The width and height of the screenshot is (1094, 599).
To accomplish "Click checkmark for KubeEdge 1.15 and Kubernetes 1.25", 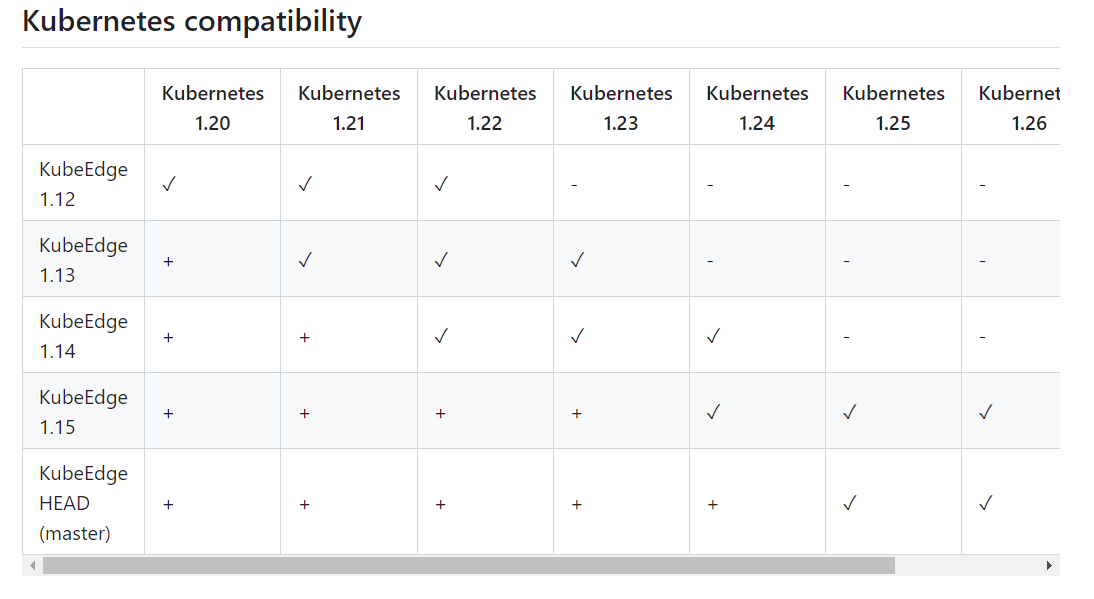I will pyautogui.click(x=849, y=412).
